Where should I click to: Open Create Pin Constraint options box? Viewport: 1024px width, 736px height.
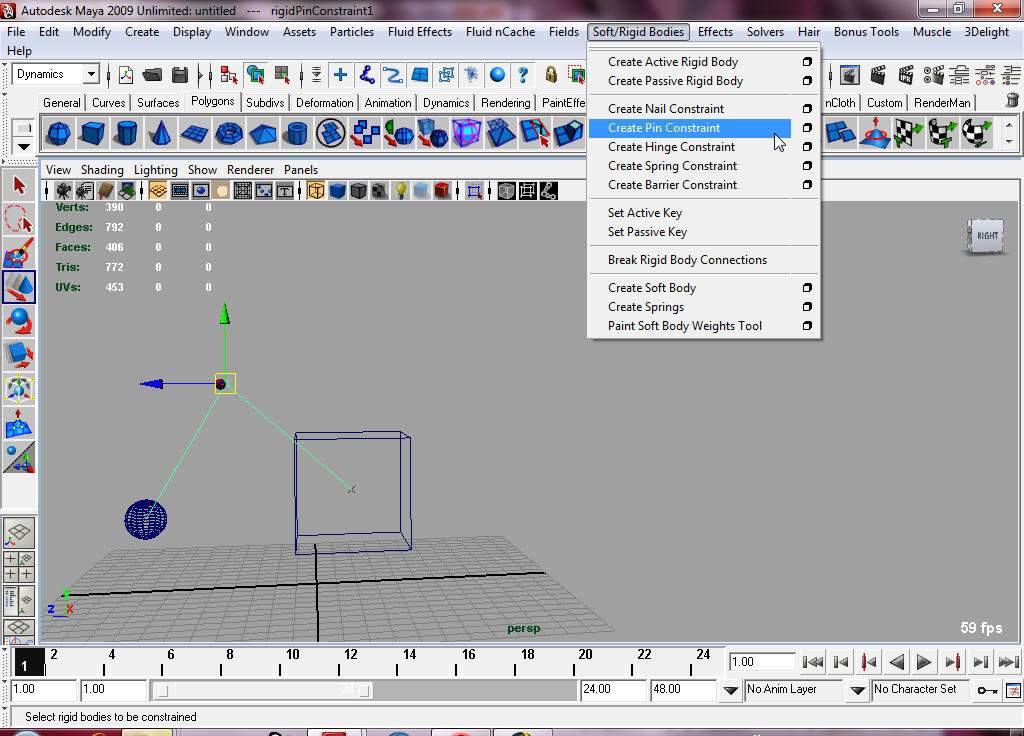coord(807,128)
